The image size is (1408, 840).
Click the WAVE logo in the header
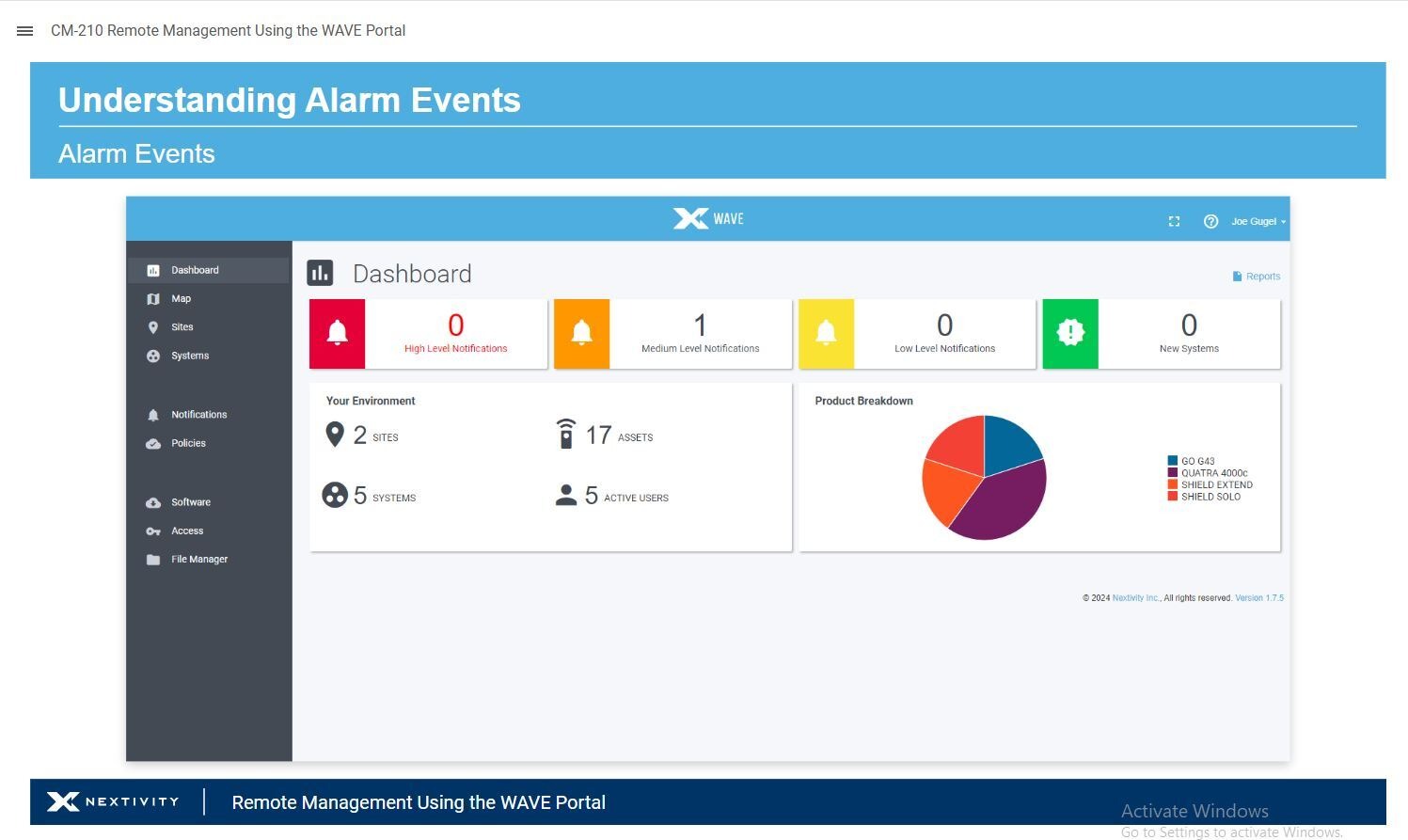click(708, 219)
